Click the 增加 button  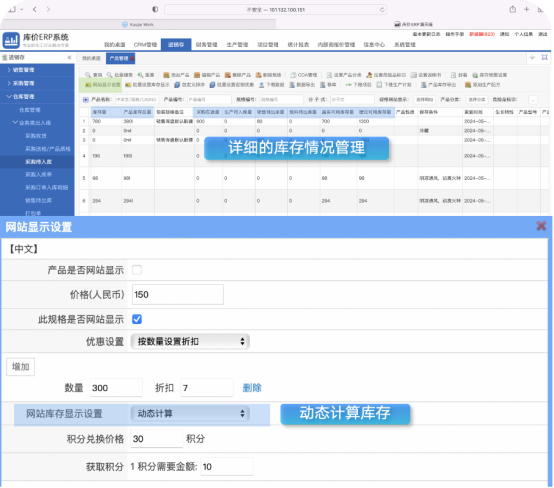coord(20,367)
